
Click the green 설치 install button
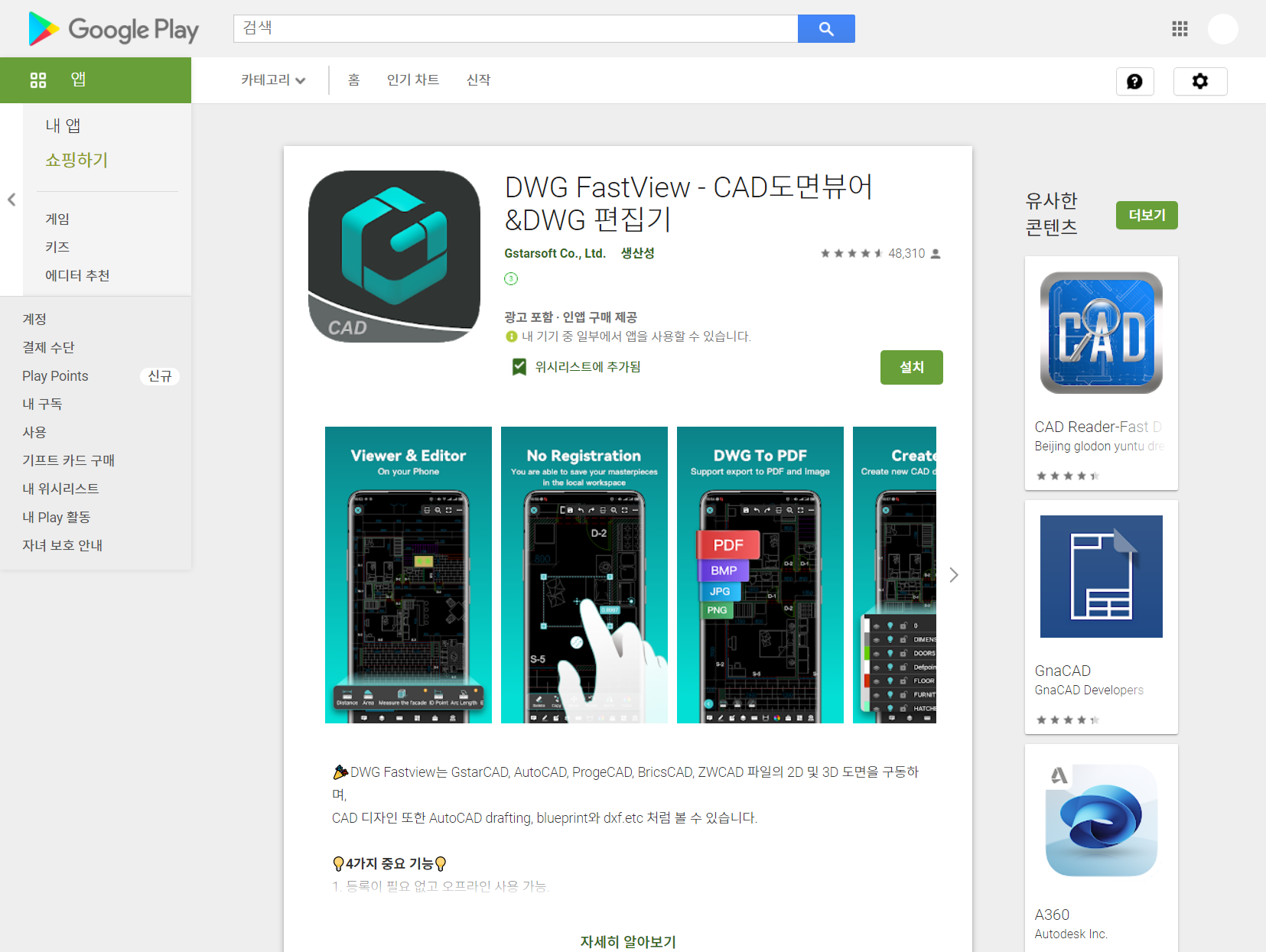[911, 367]
